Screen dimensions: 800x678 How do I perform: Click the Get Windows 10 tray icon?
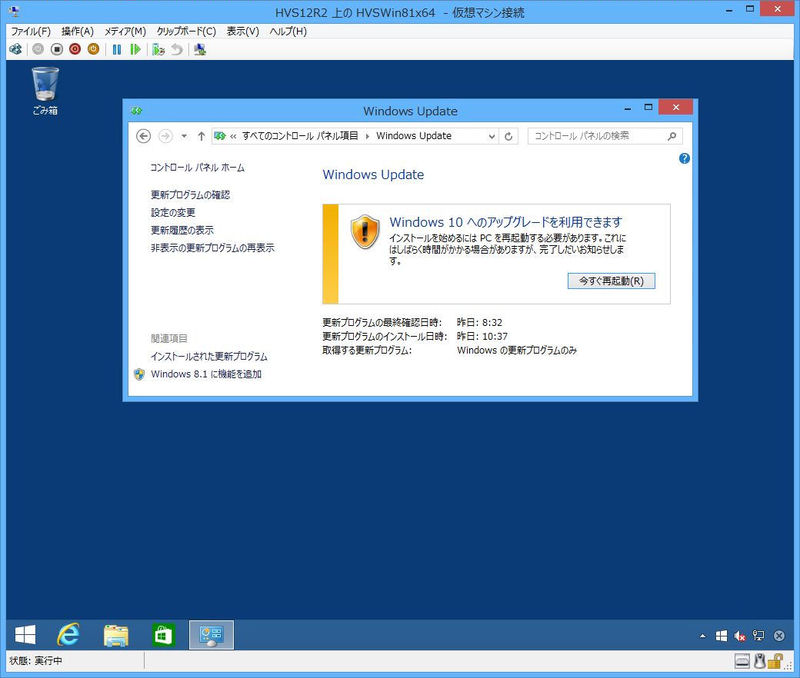click(721, 636)
